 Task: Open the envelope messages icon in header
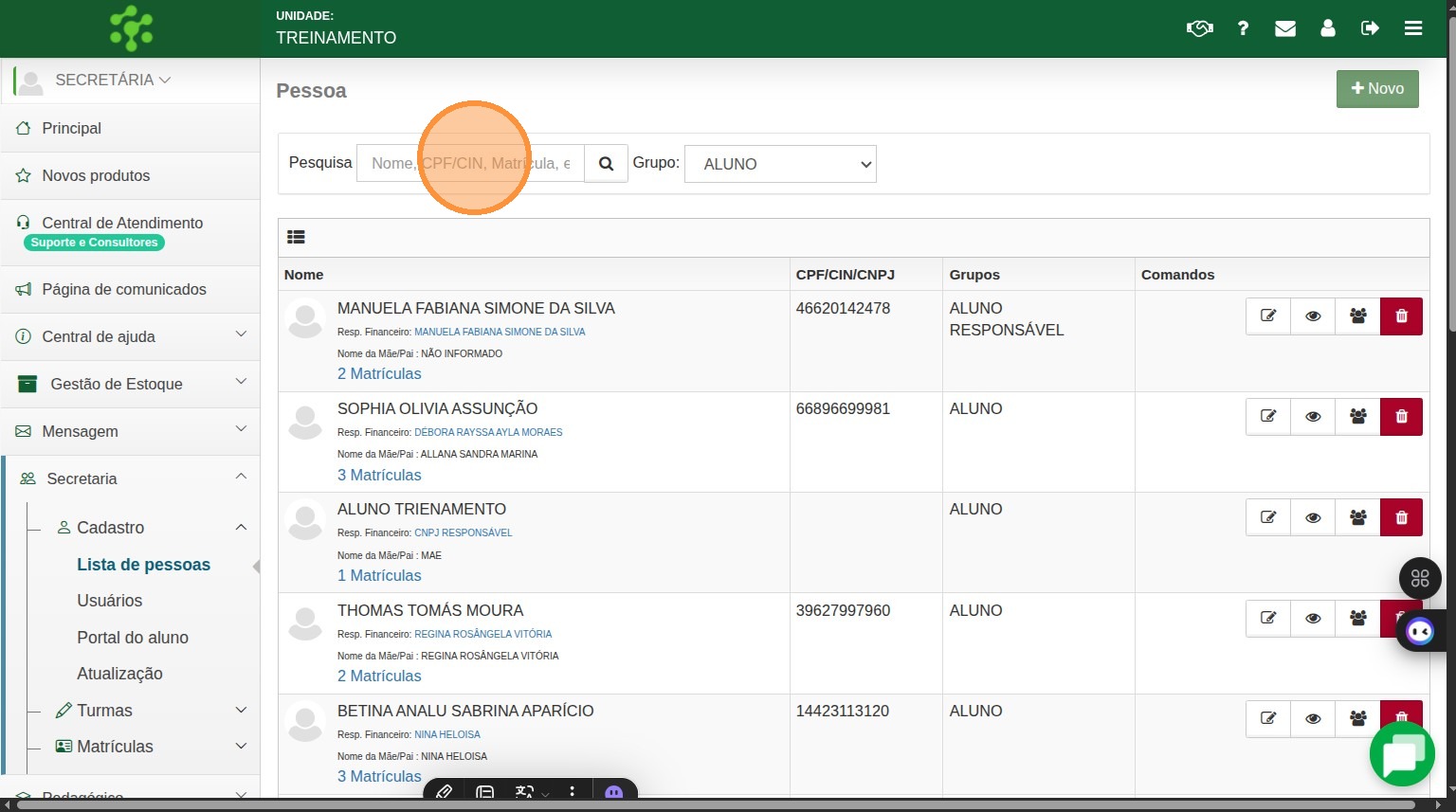coord(1284,28)
